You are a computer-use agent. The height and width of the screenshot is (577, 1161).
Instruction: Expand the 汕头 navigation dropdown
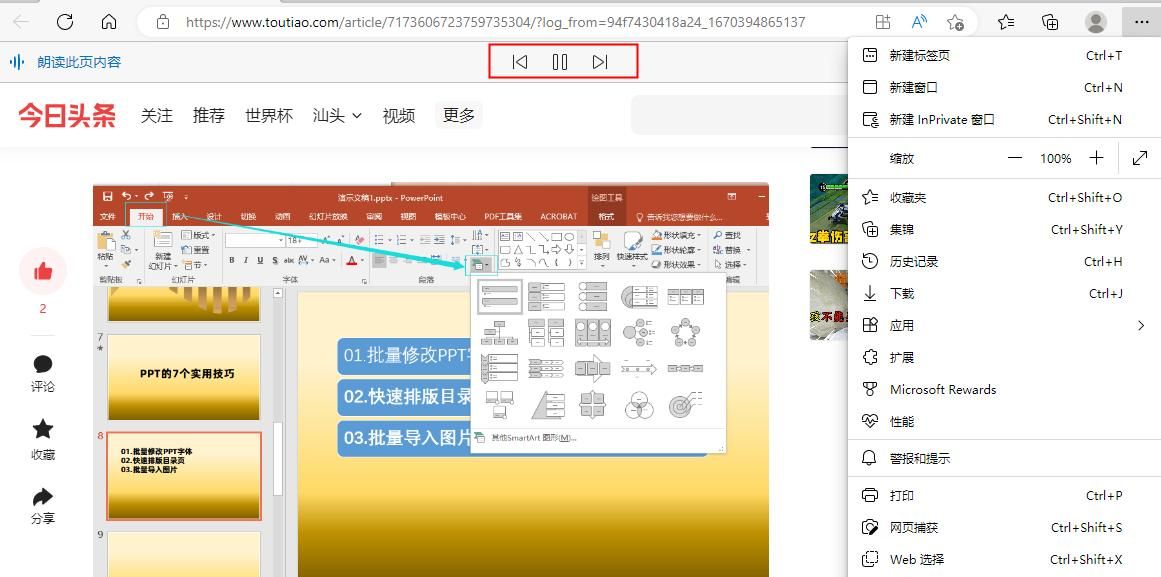coord(335,115)
